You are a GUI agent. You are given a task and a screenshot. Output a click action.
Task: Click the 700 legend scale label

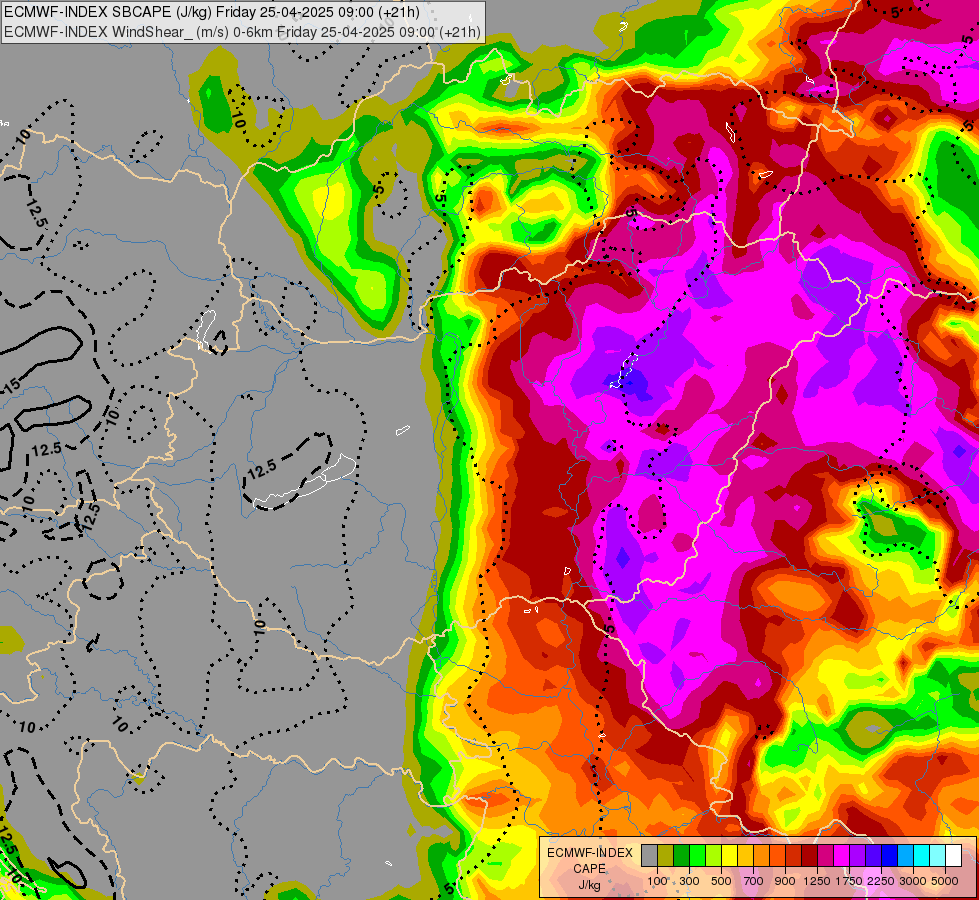point(754,881)
